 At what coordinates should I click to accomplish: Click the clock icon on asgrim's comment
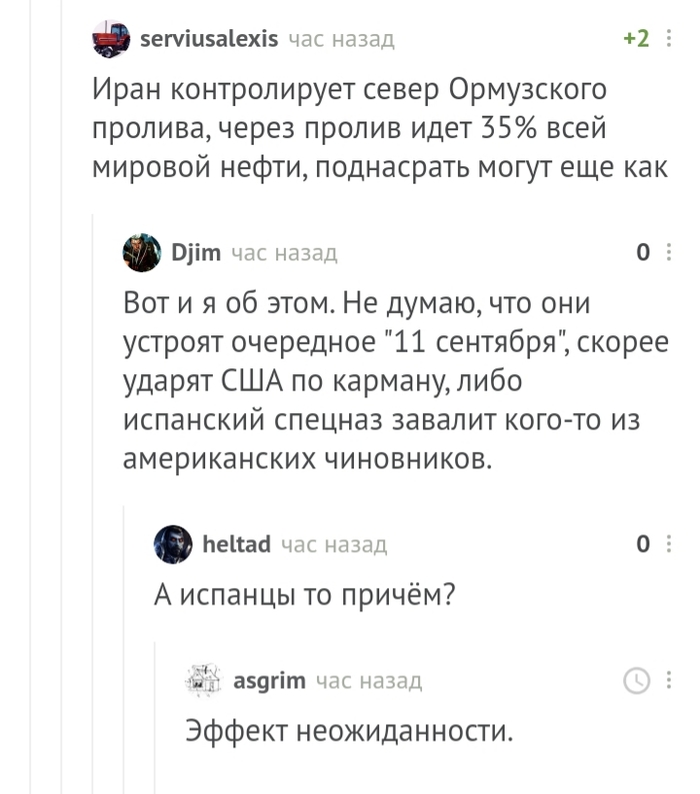(x=636, y=681)
